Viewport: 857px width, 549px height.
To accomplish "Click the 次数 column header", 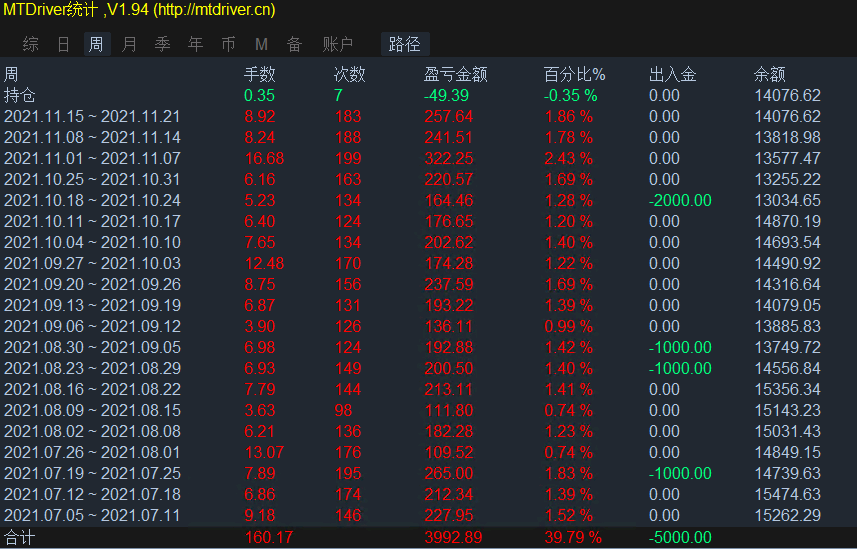I will coord(349,74).
